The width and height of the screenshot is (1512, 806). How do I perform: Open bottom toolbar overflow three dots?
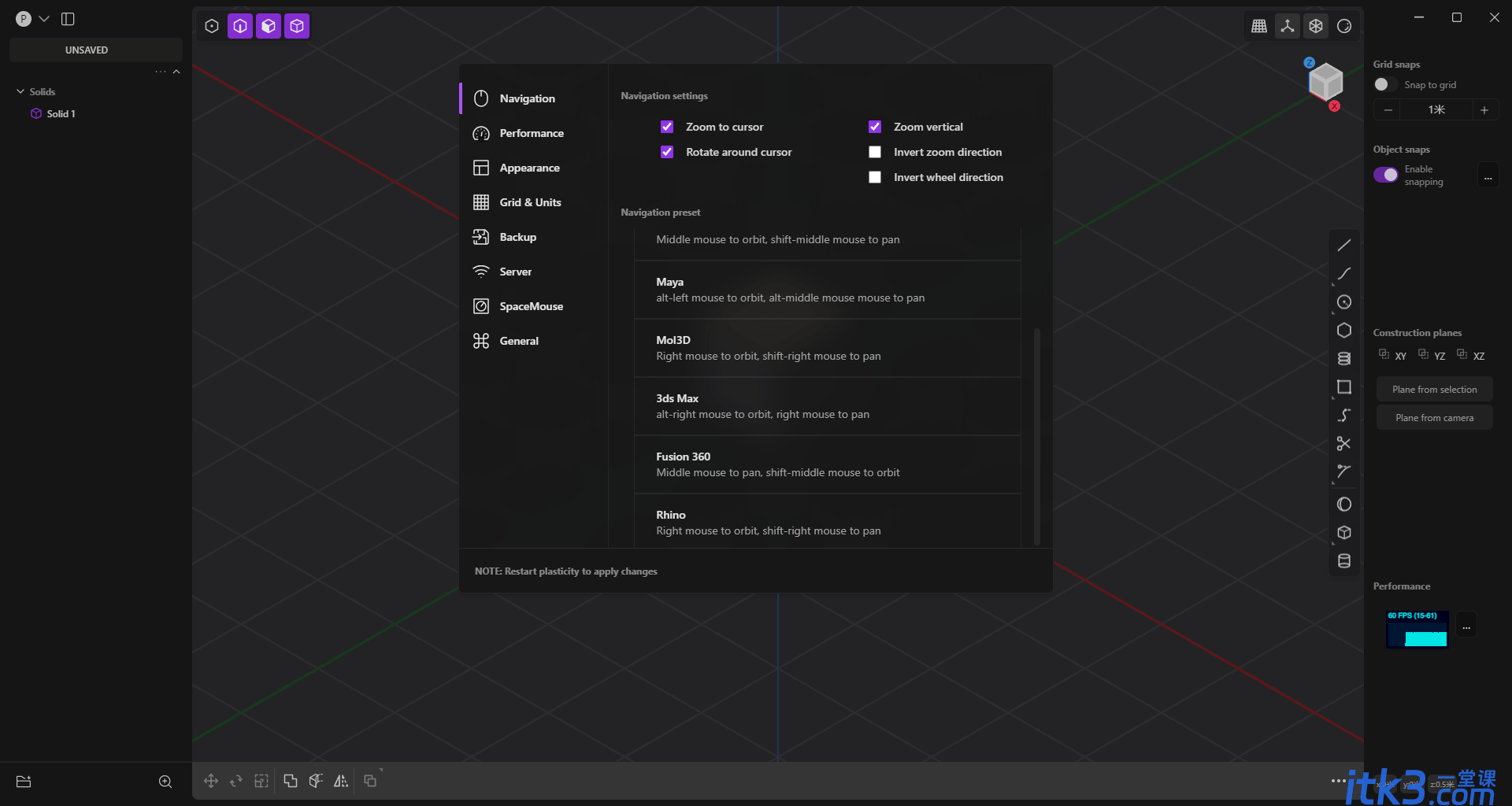pos(1338,781)
